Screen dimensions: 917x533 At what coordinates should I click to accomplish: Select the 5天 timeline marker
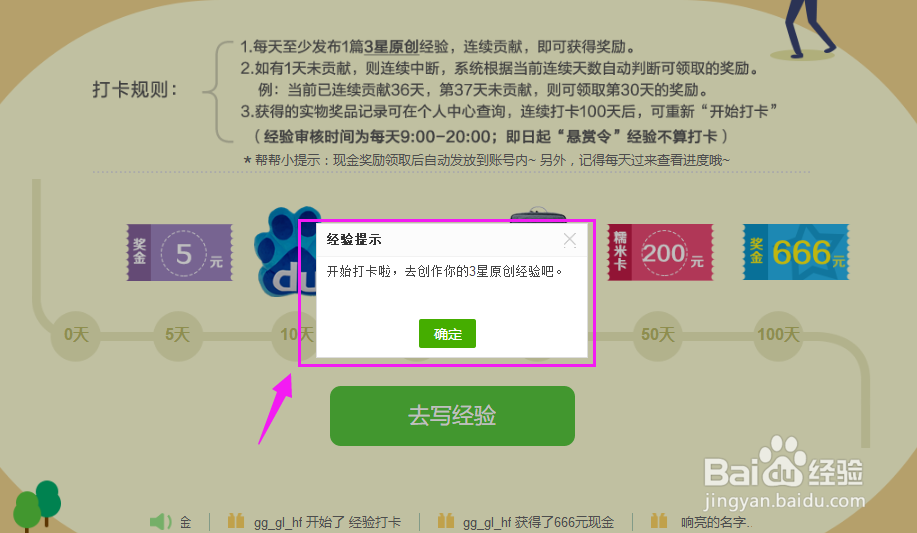point(177,335)
